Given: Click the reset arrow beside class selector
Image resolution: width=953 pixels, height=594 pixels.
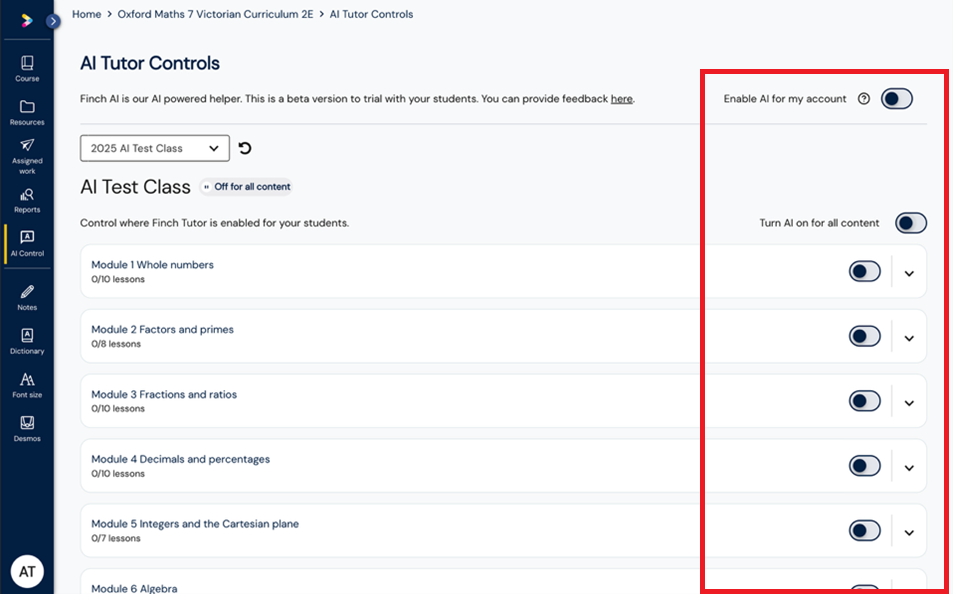Looking at the screenshot, I should (245, 148).
